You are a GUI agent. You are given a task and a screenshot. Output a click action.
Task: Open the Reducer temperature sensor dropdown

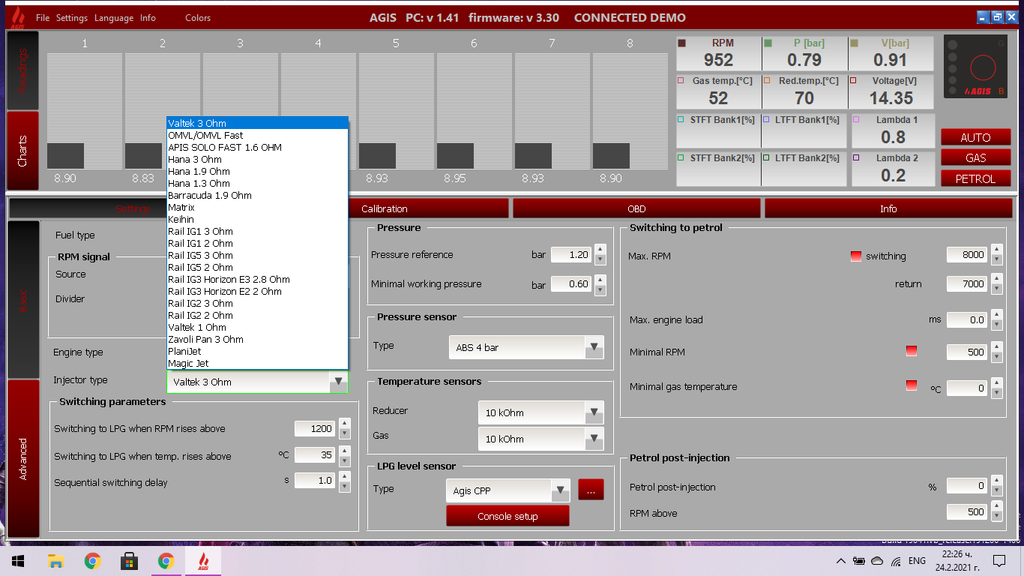pos(593,412)
